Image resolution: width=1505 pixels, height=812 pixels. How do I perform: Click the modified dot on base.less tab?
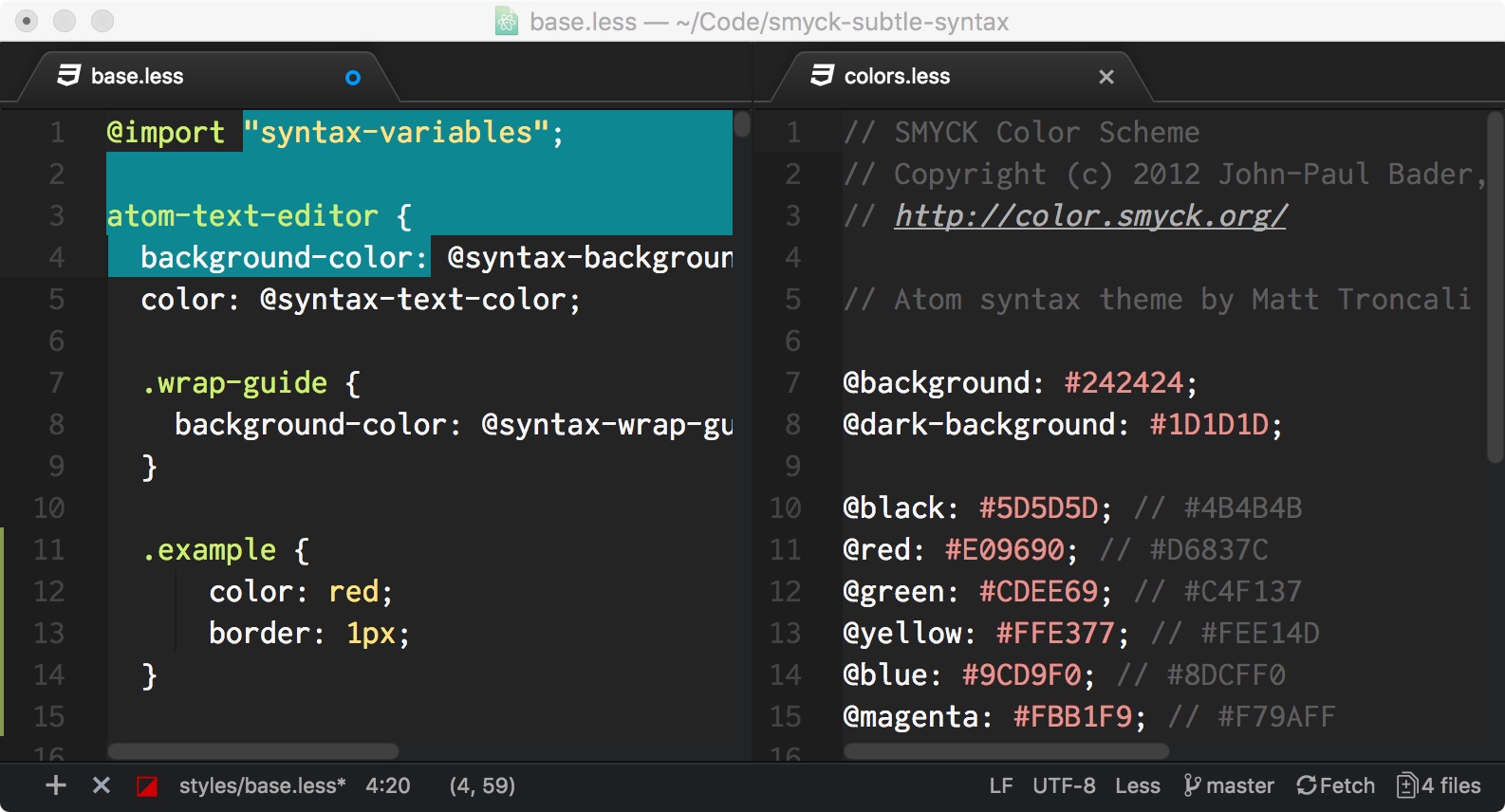(353, 78)
